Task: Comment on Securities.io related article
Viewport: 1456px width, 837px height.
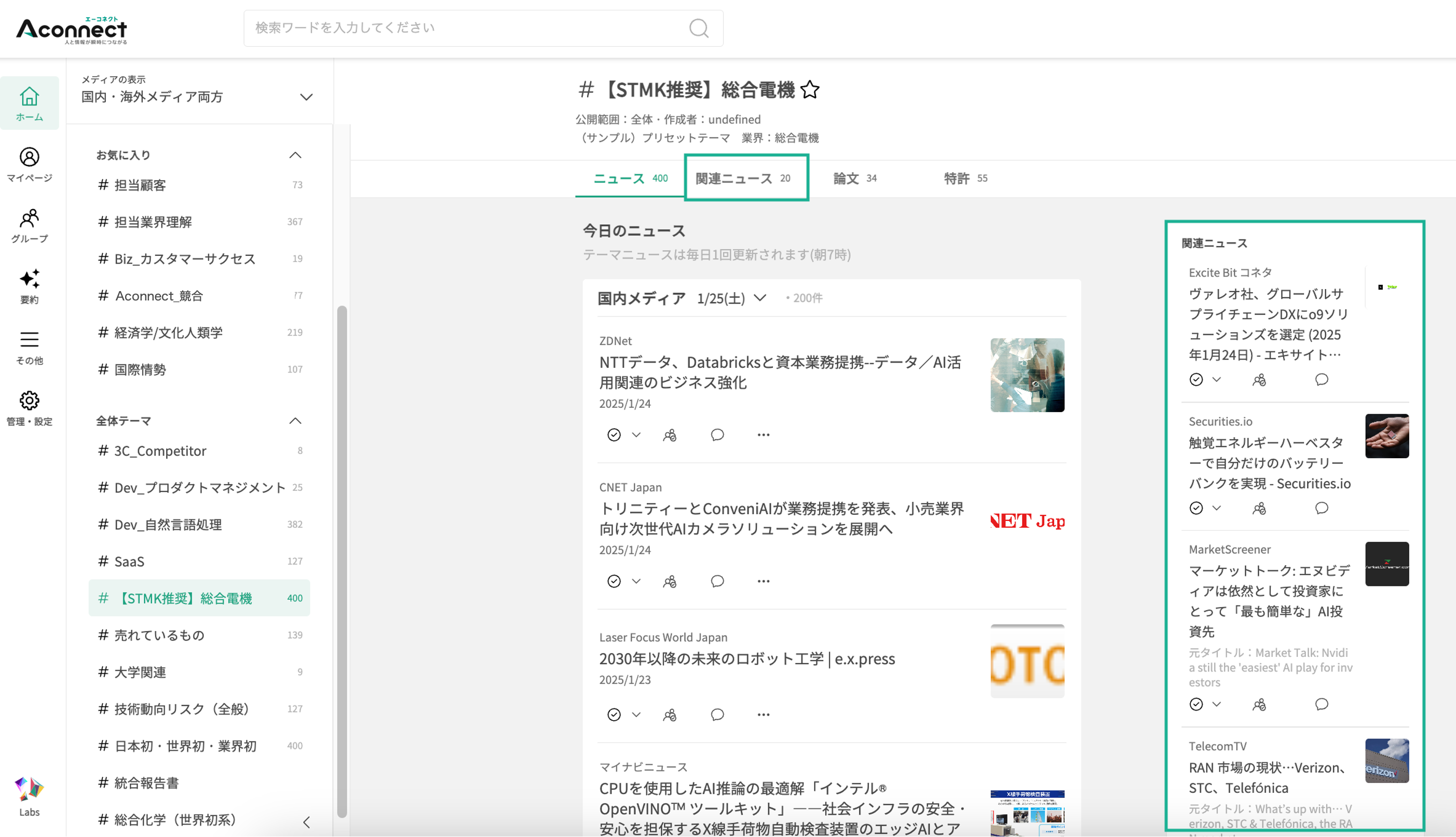Action: click(1322, 508)
